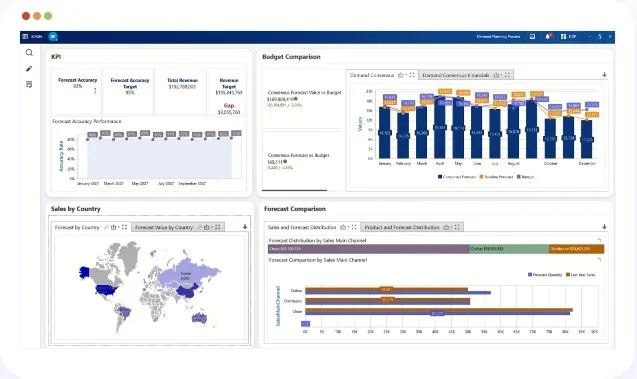Click the Forecast Comparison download arrow
The width and height of the screenshot is (637, 379).
coord(604,227)
